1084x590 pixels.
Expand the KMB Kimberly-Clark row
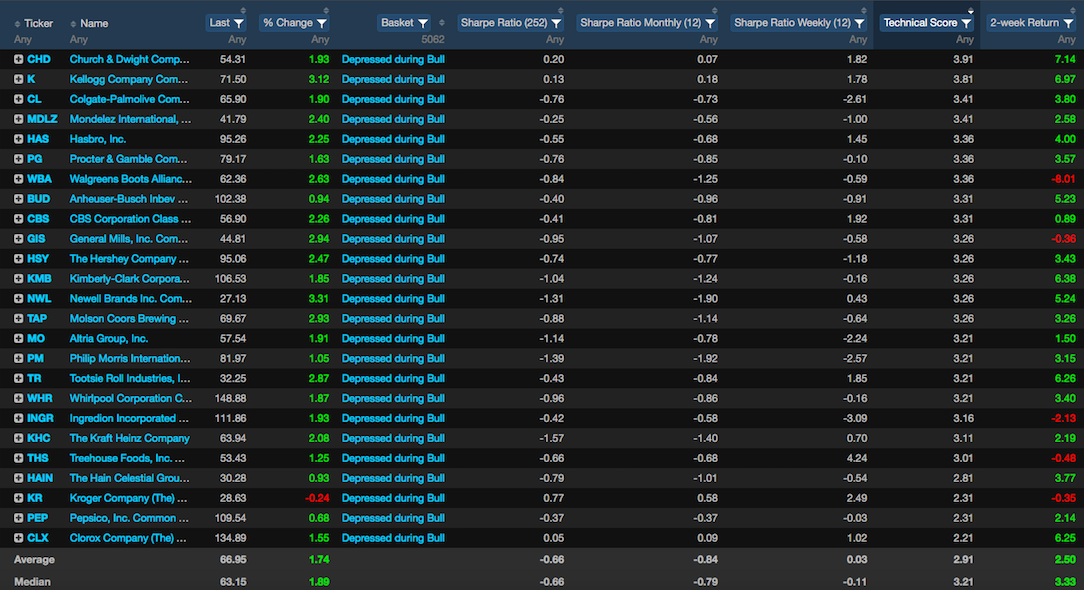[19, 279]
